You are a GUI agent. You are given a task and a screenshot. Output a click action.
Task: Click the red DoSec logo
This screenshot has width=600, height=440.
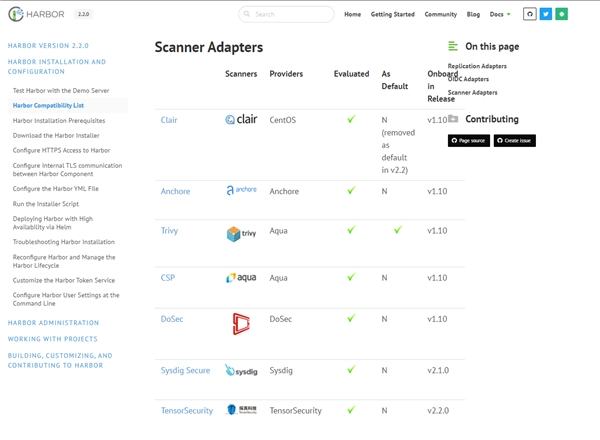(241, 323)
